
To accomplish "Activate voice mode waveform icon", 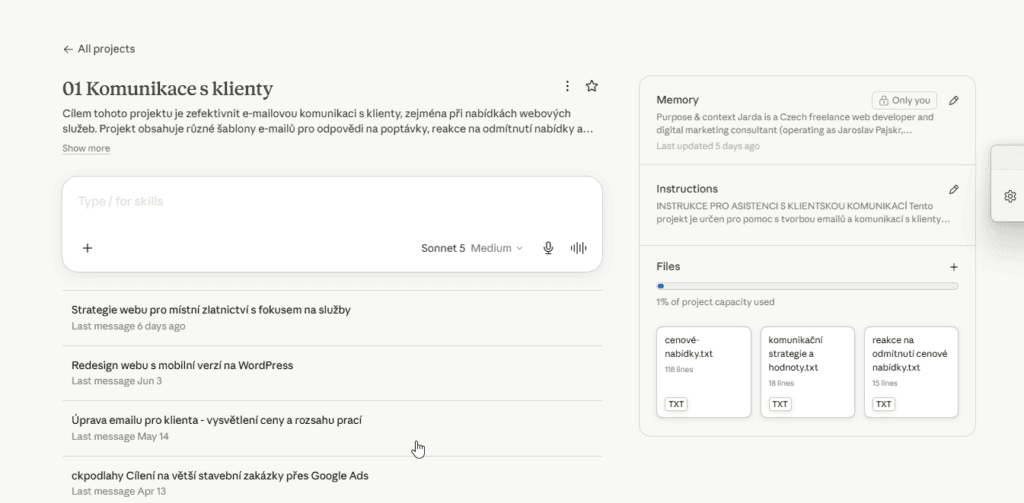I will 579,248.
